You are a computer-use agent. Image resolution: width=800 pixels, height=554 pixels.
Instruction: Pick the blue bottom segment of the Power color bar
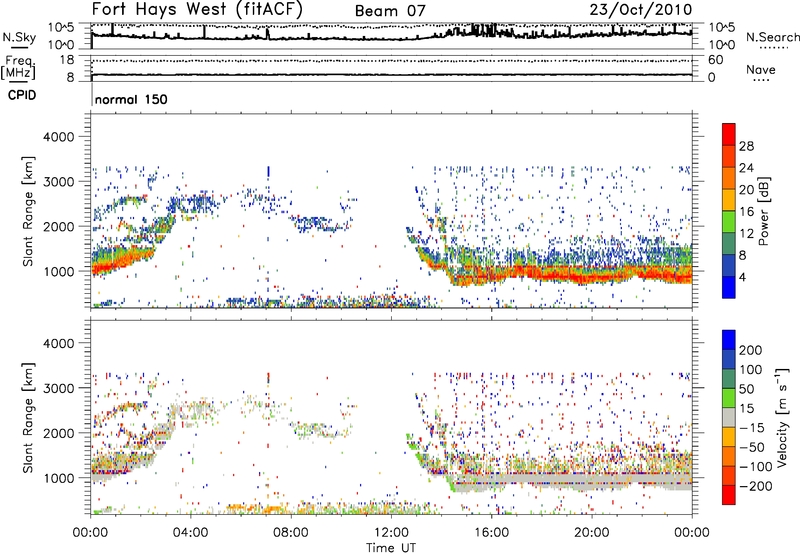(x=729, y=287)
